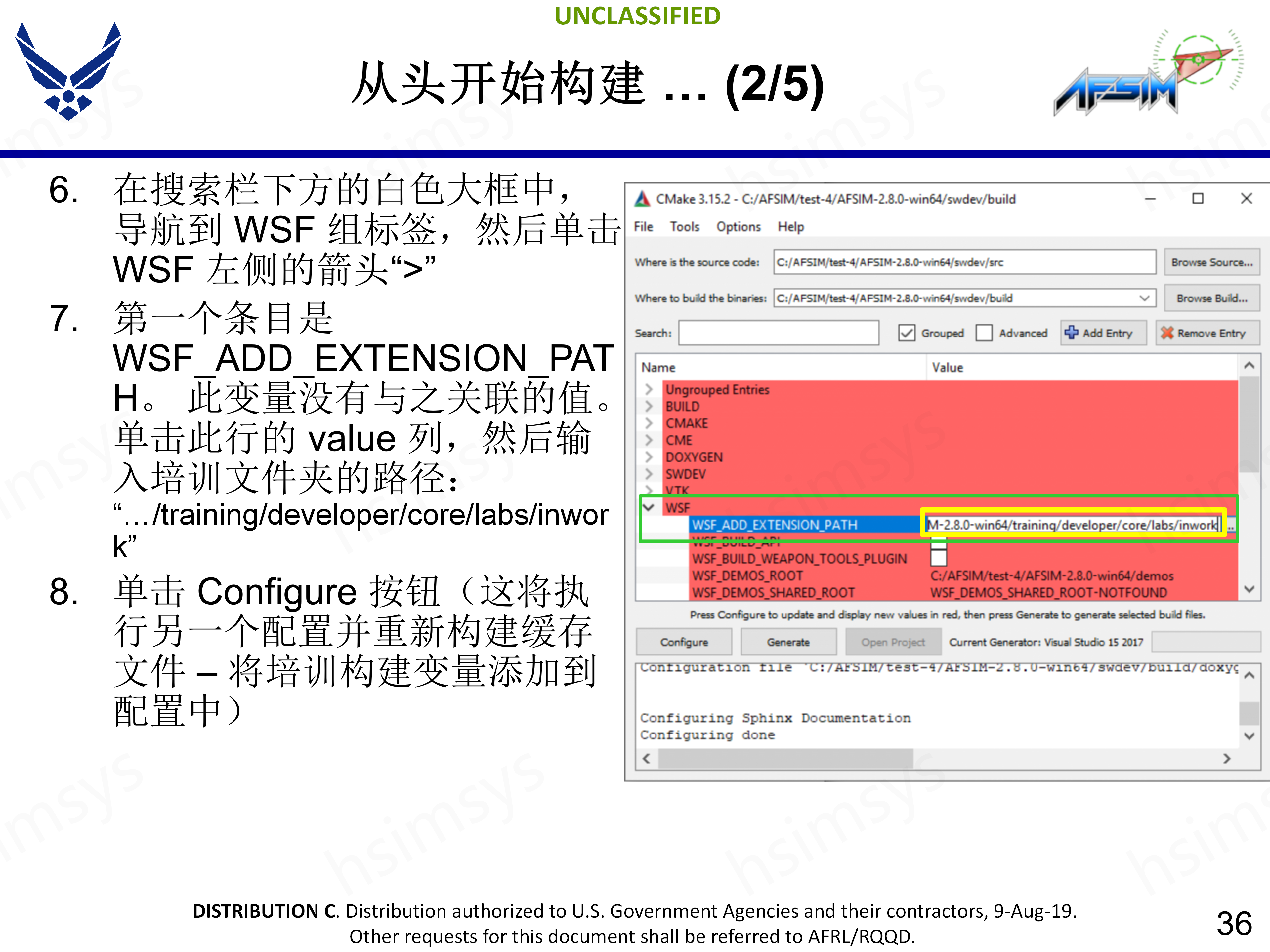Viewport: 1270px width, 952px height.
Task: Click the Remove Entry red X icon
Action: pos(1167,333)
